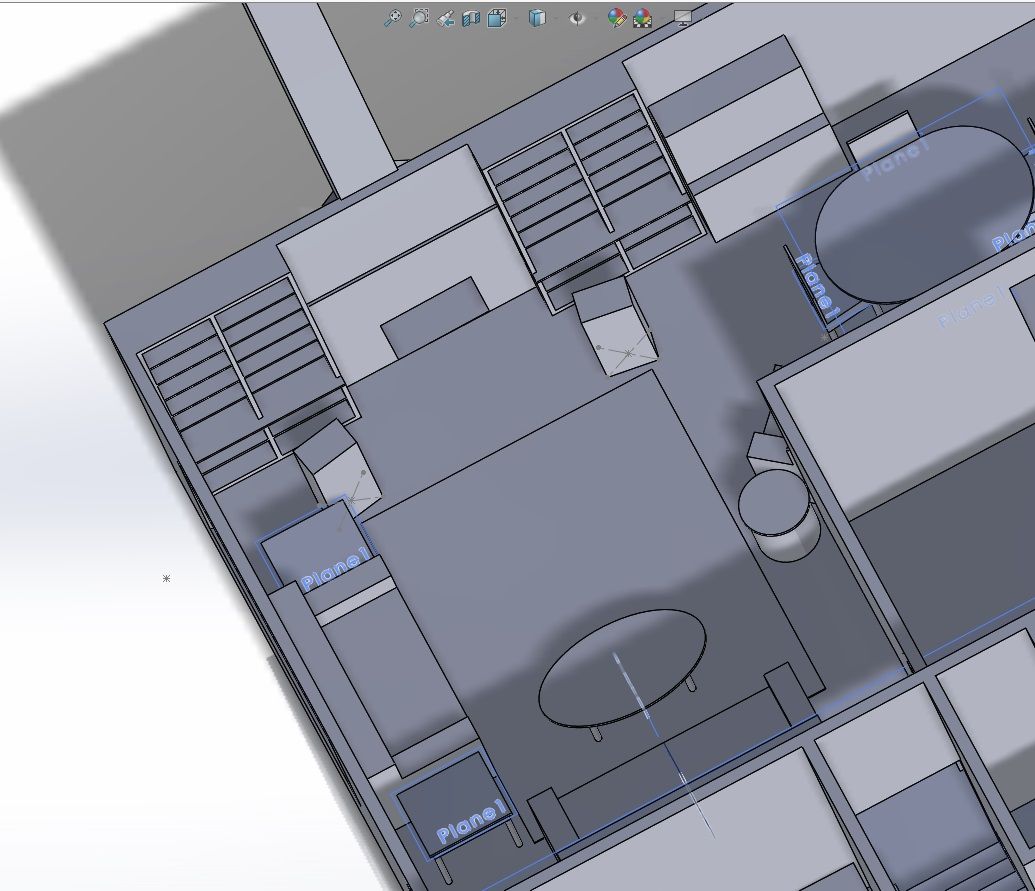Open the Edit Appearance tool
The height and width of the screenshot is (891, 1035).
(x=615, y=18)
